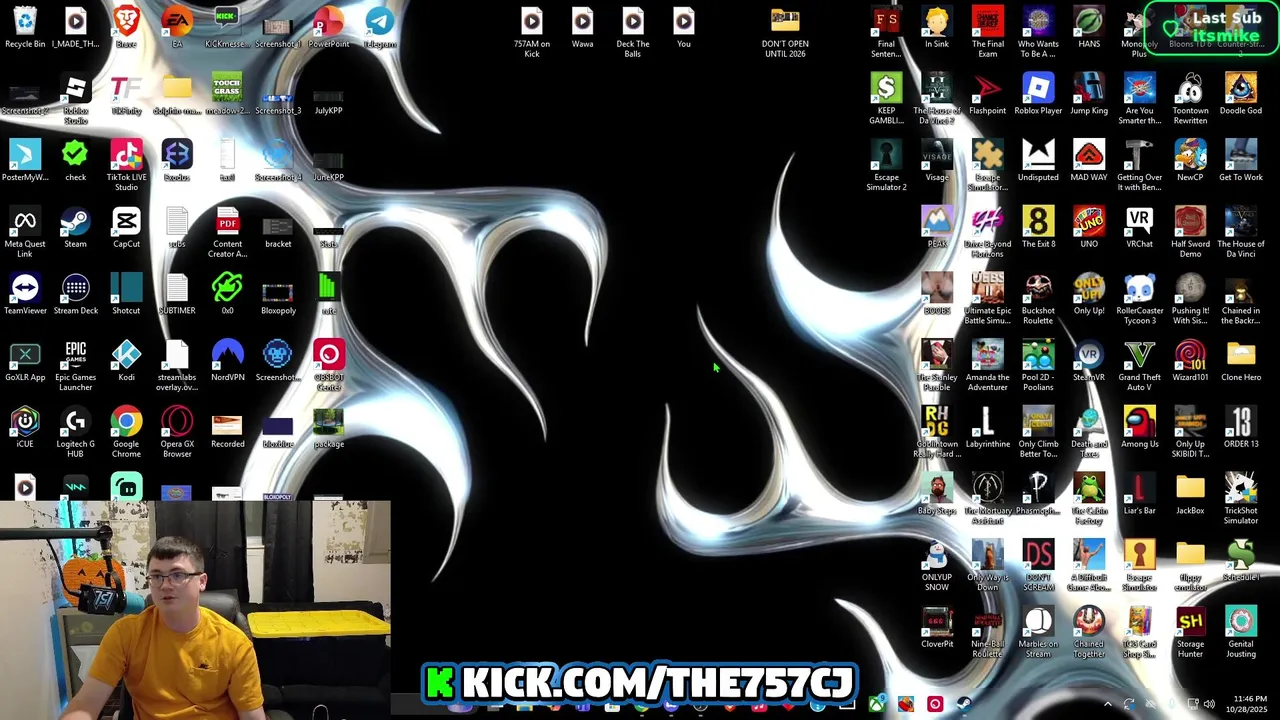Launch the Brave browser shortcut
This screenshot has height=720, width=1280.
pos(126,28)
